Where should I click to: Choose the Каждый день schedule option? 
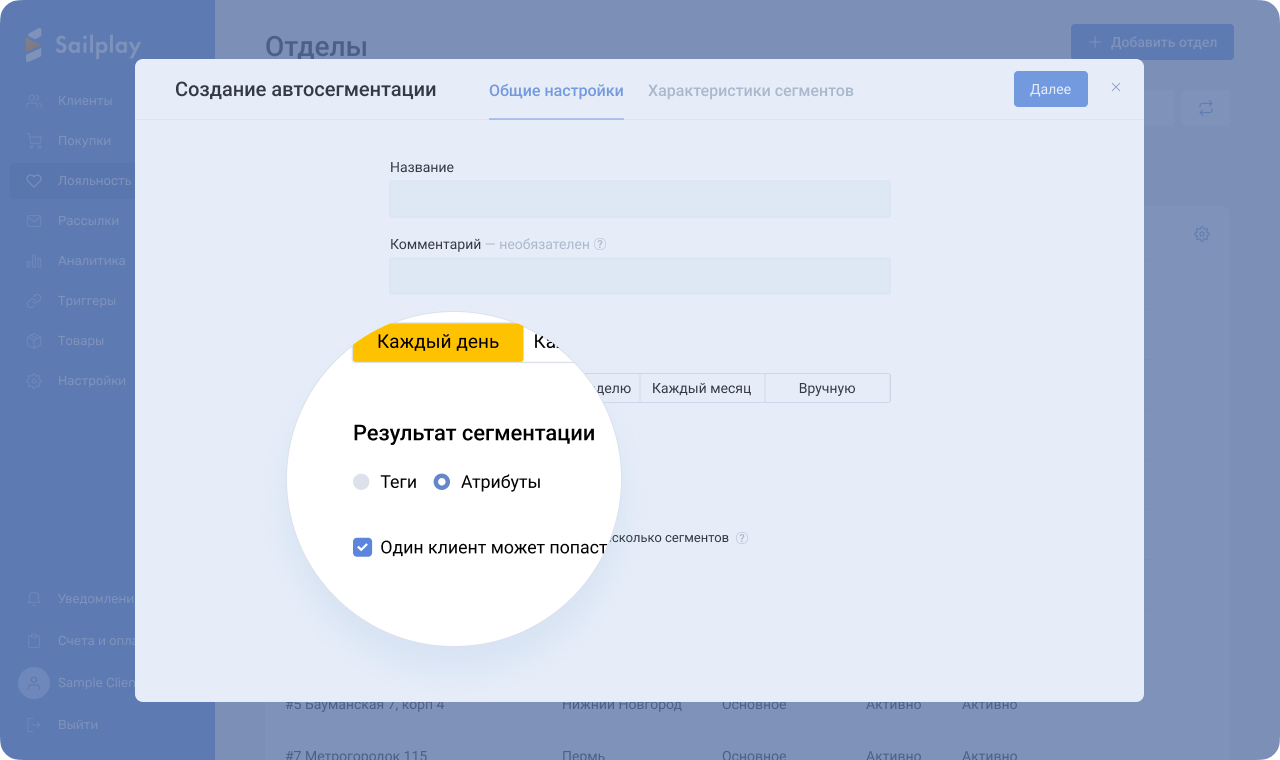438,342
